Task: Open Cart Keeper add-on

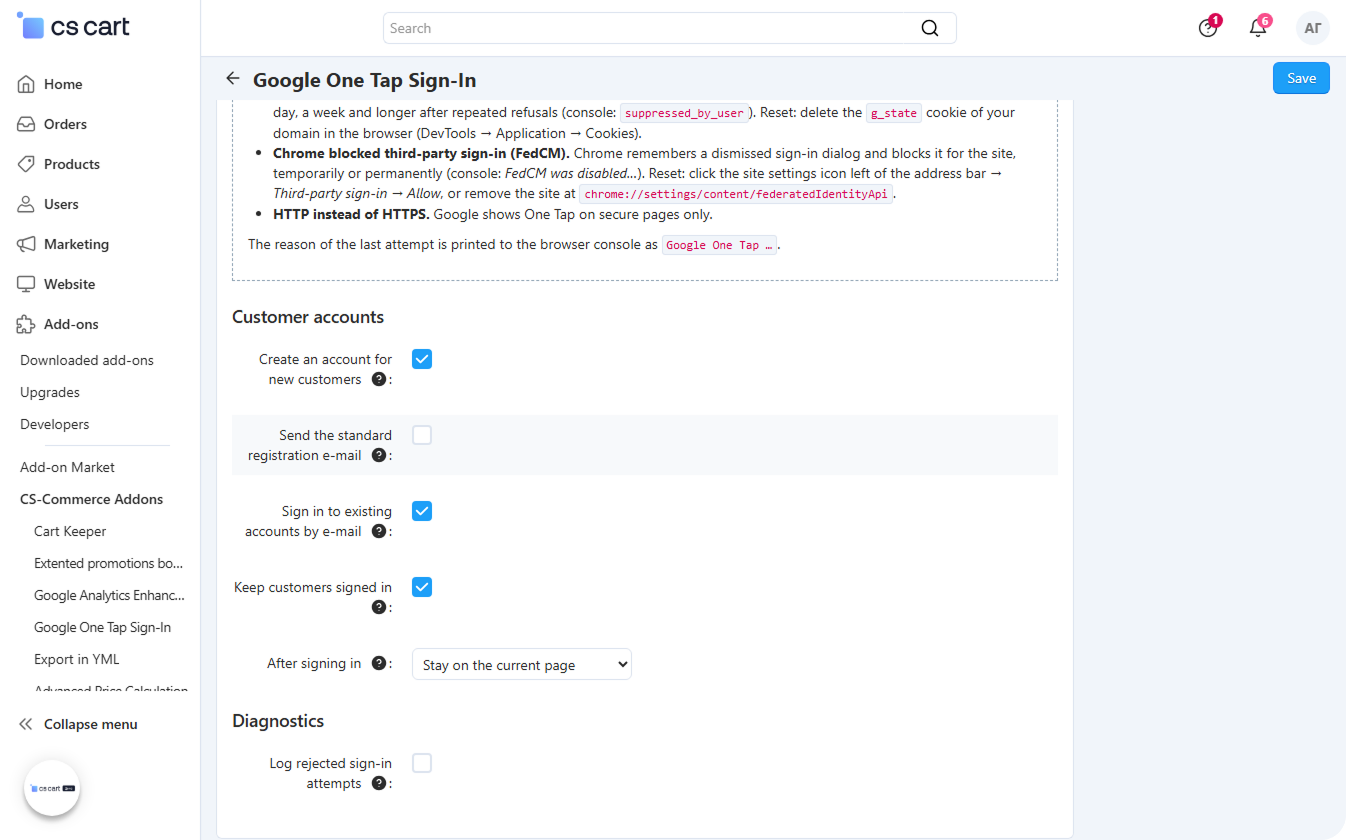Action: click(x=70, y=531)
